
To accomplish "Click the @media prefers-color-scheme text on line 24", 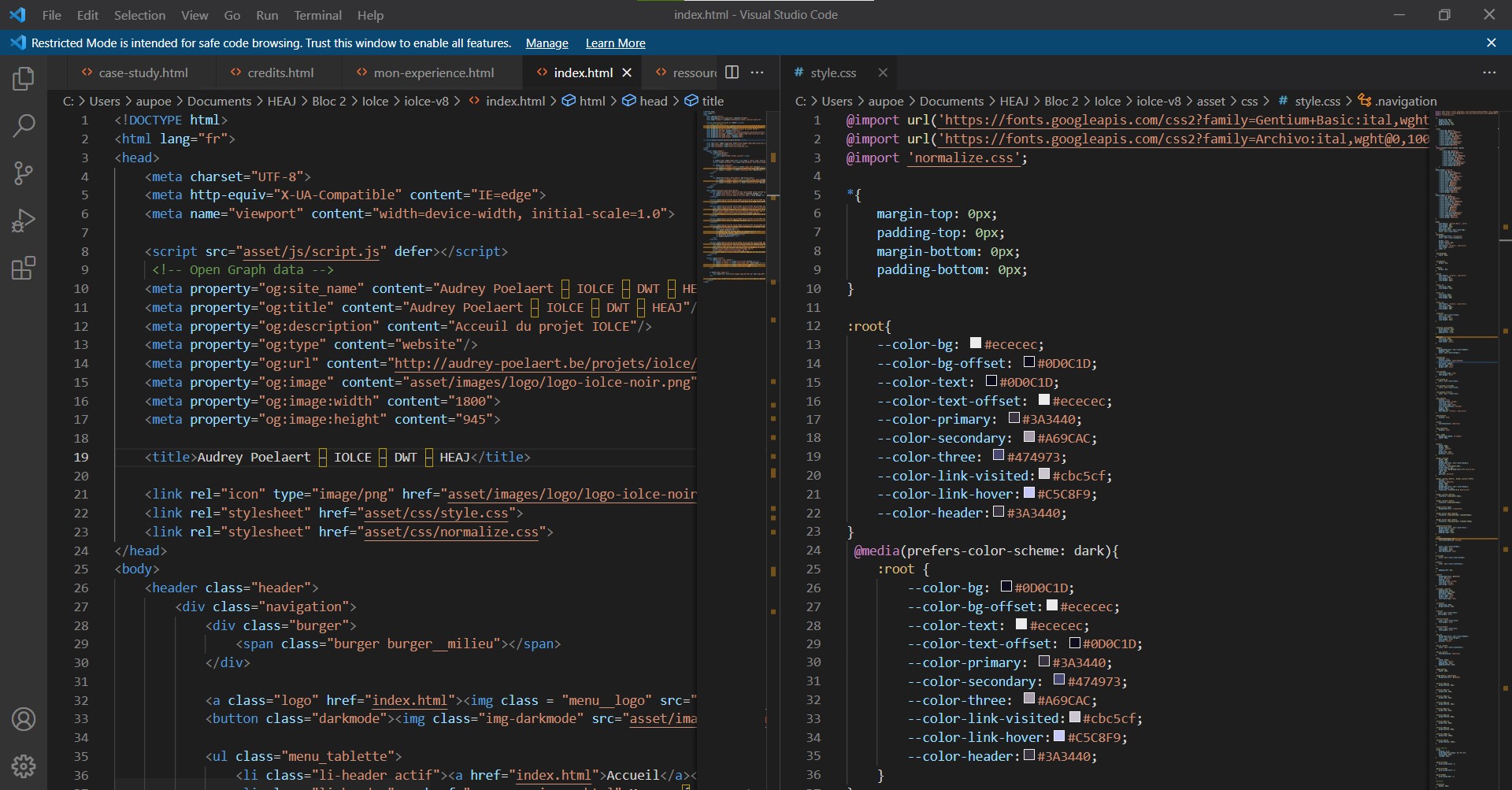I will pos(986,551).
